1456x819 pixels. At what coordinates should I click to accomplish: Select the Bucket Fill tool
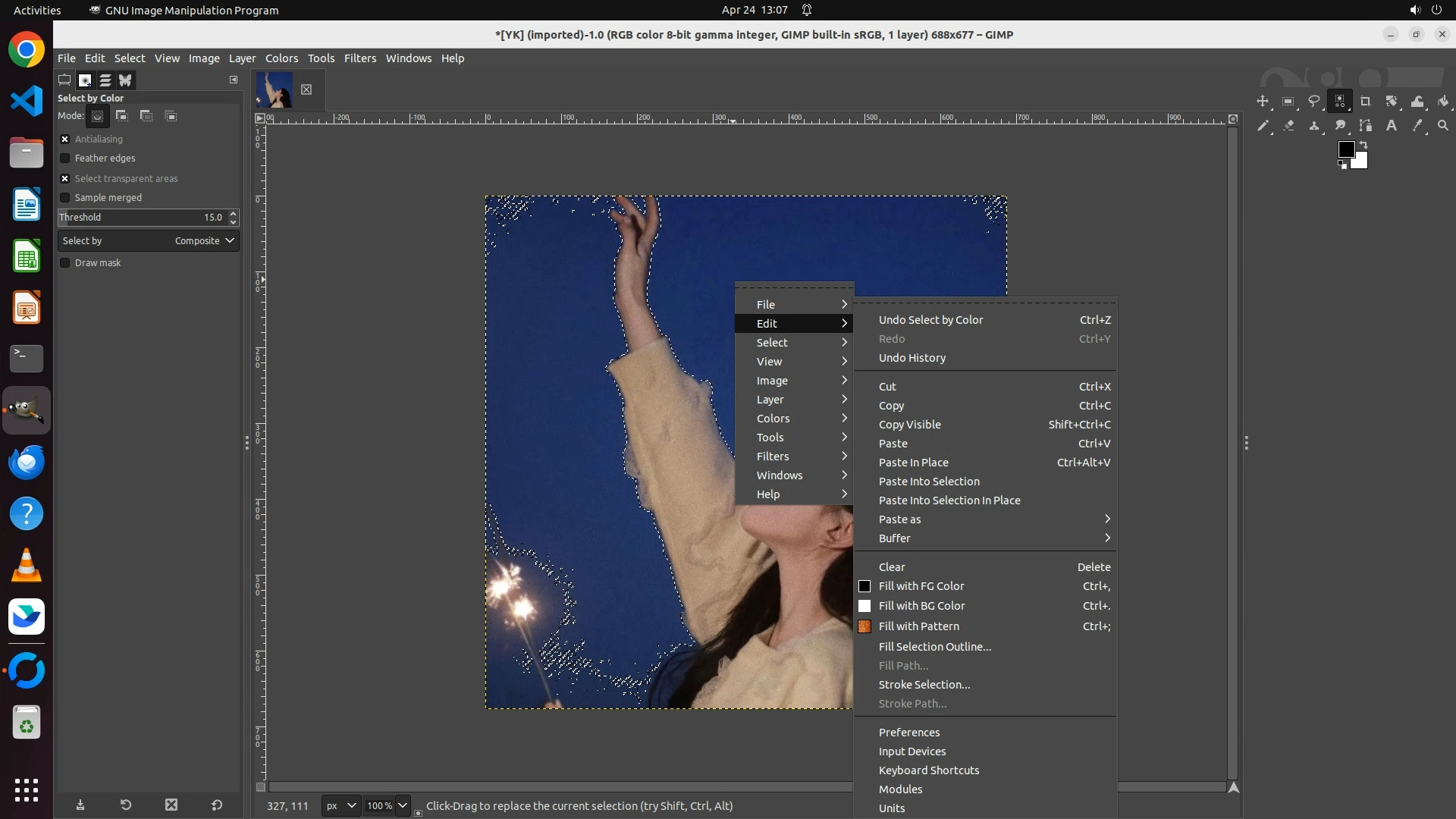point(1442,101)
